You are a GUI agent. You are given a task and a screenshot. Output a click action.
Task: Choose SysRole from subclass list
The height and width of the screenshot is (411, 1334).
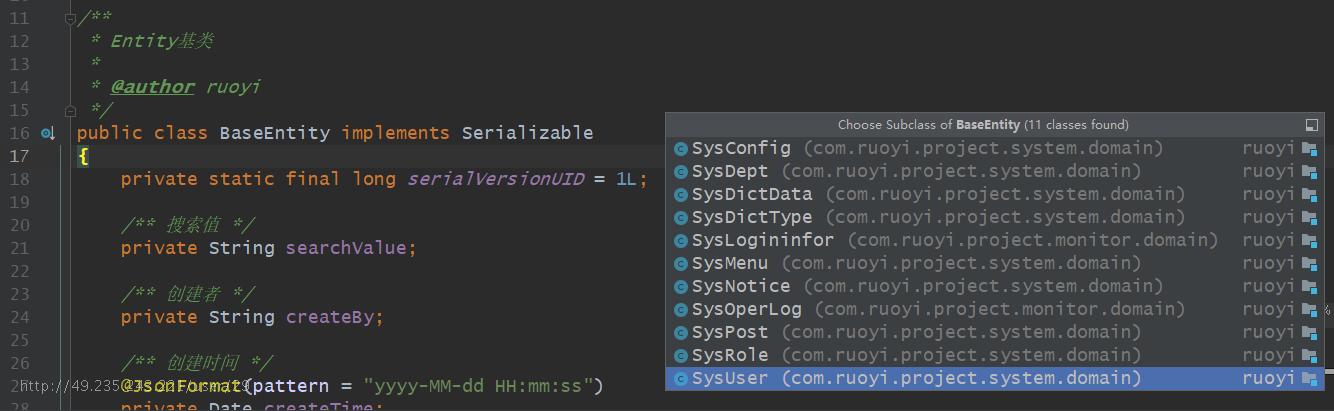[x=994, y=356]
